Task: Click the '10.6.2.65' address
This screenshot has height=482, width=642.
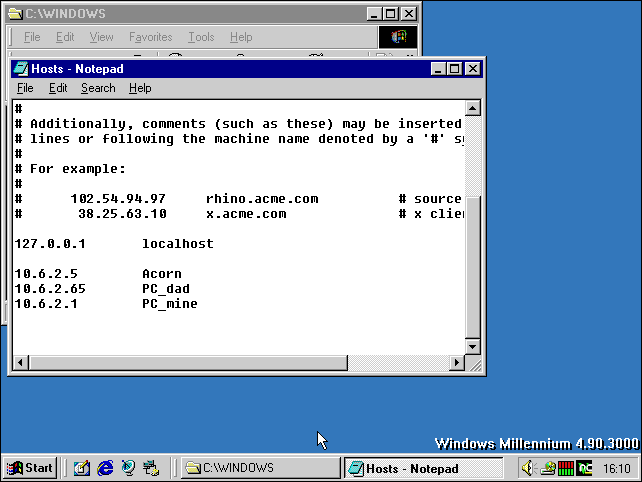Action: [50, 289]
